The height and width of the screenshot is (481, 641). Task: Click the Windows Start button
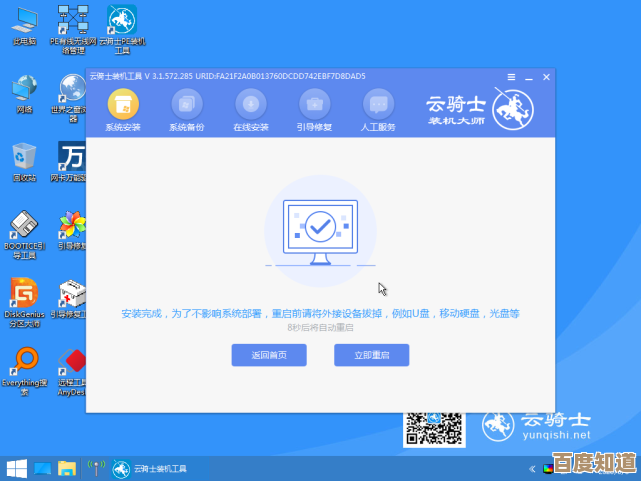[16, 468]
